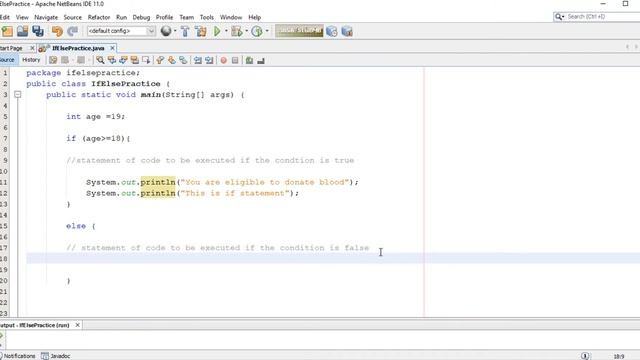Run the project with the green play icon
Screen dimensions: 640x360
217,31
